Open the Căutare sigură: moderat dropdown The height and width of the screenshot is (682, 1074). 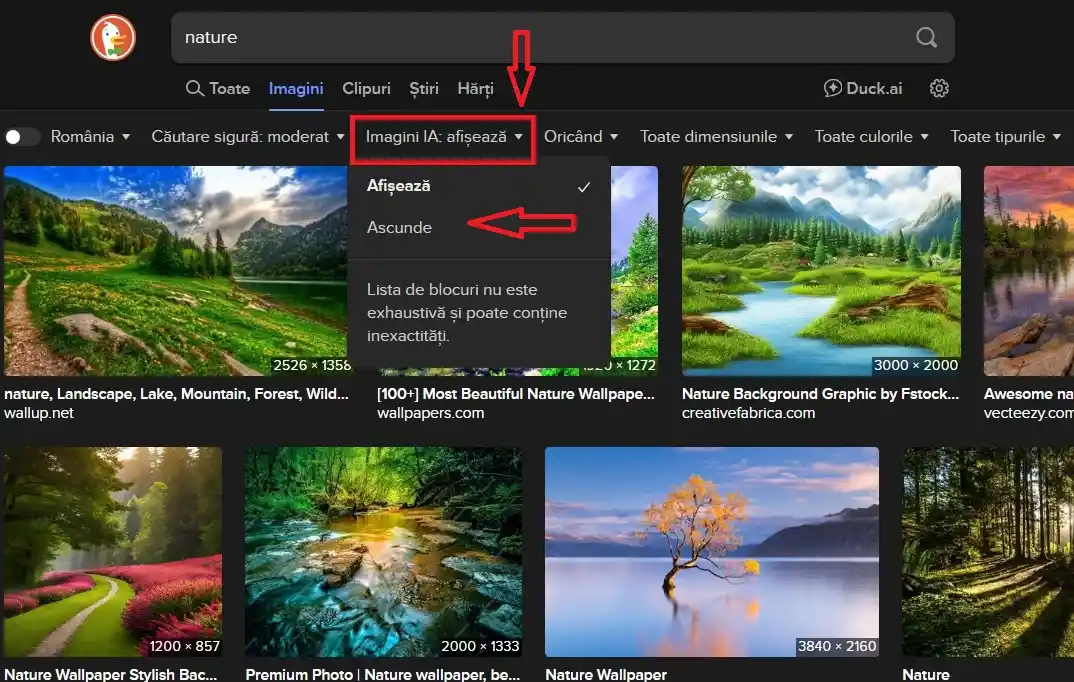(247, 137)
